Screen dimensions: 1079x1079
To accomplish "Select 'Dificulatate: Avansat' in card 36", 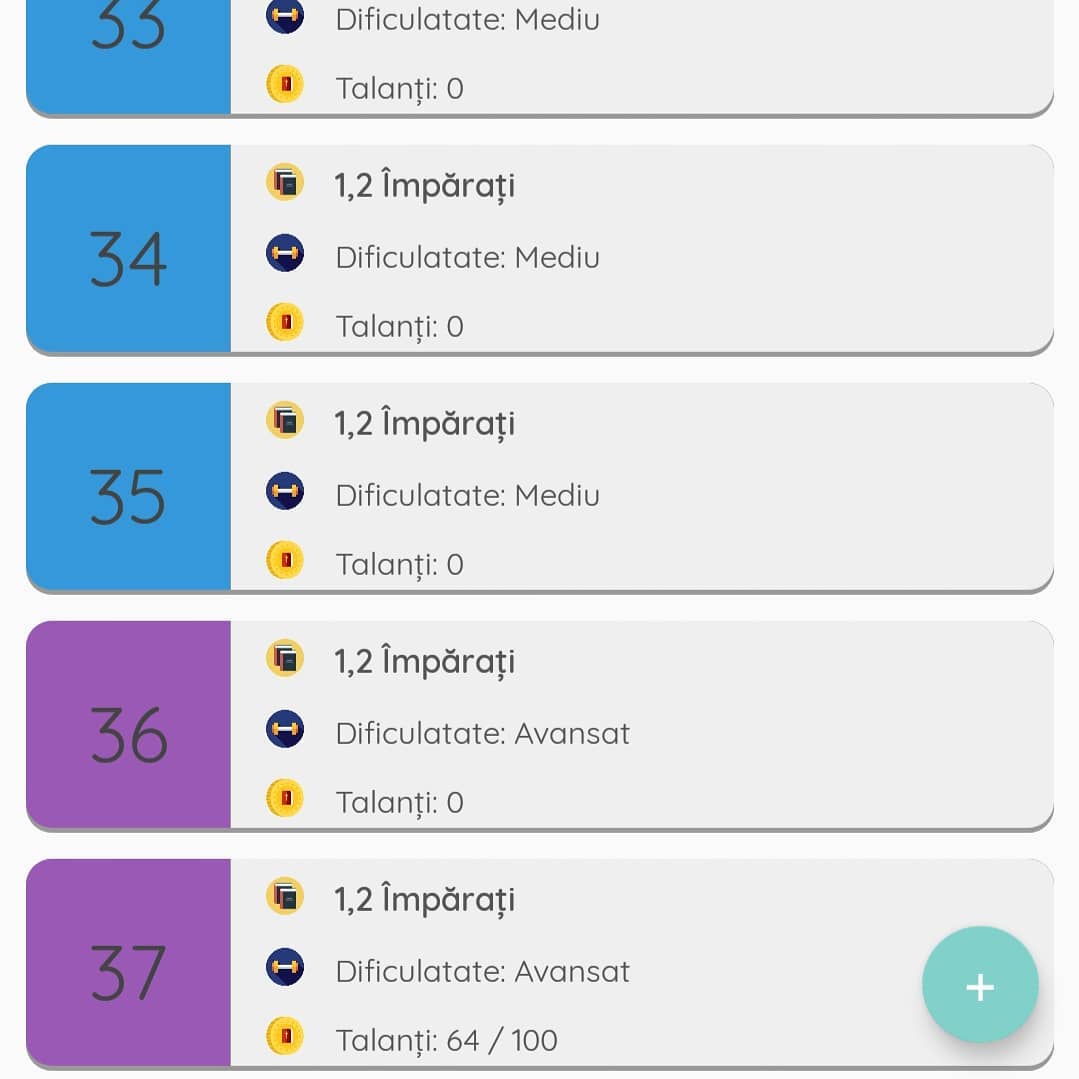I will point(482,734).
